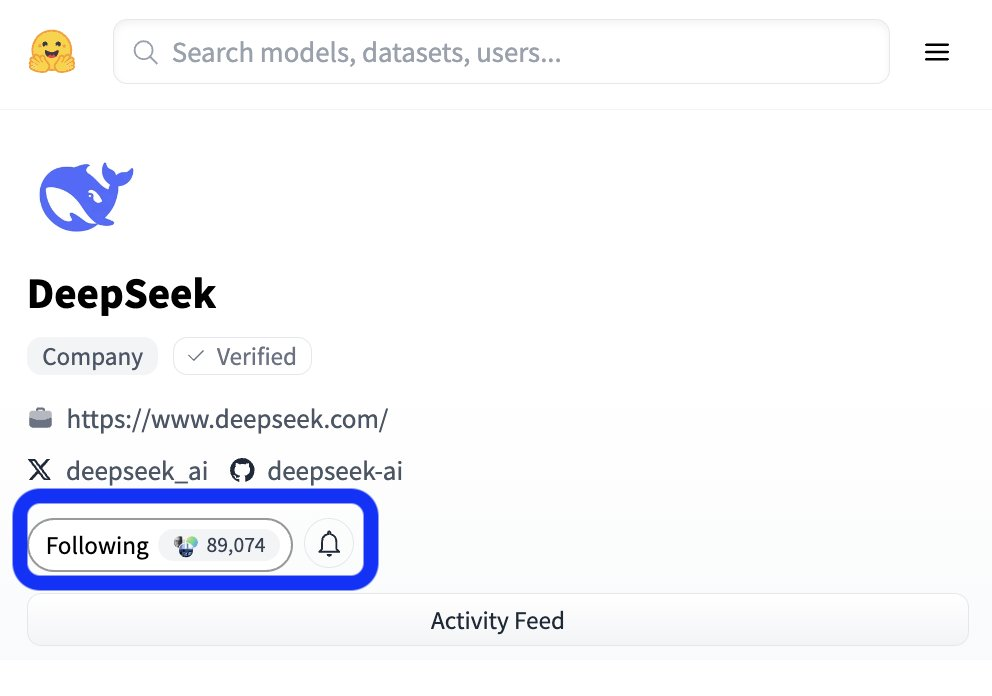
Task: Toggle the Following button
Action: click(x=97, y=545)
